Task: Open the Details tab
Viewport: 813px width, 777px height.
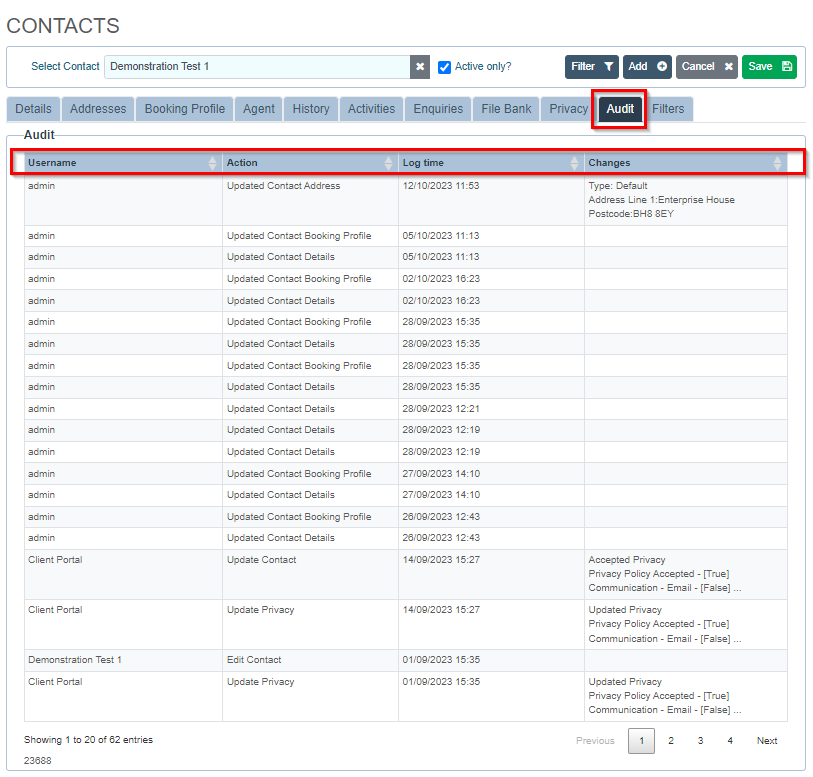Action: pos(33,109)
